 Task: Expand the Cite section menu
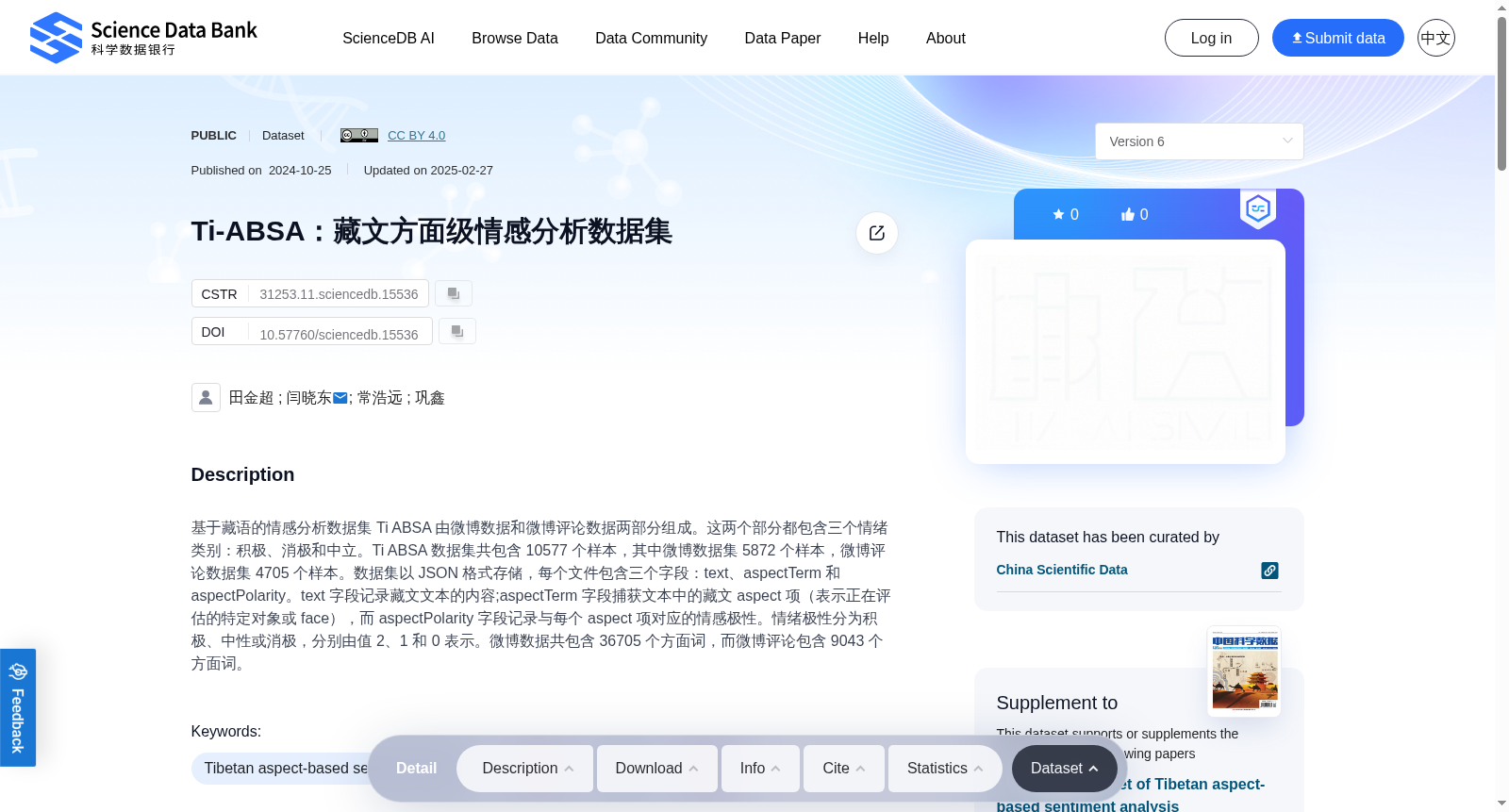(x=844, y=769)
